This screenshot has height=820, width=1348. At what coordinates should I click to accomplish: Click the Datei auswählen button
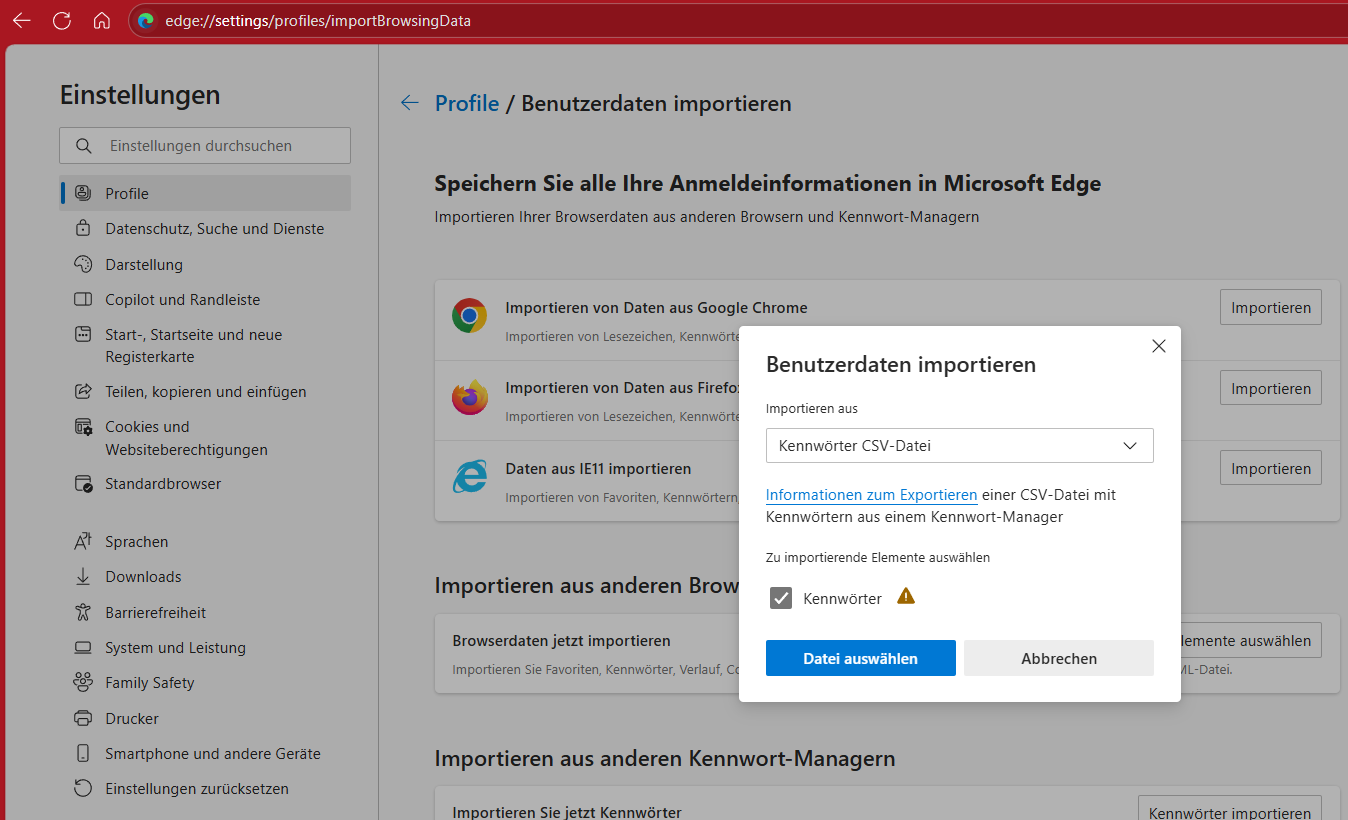coord(861,658)
